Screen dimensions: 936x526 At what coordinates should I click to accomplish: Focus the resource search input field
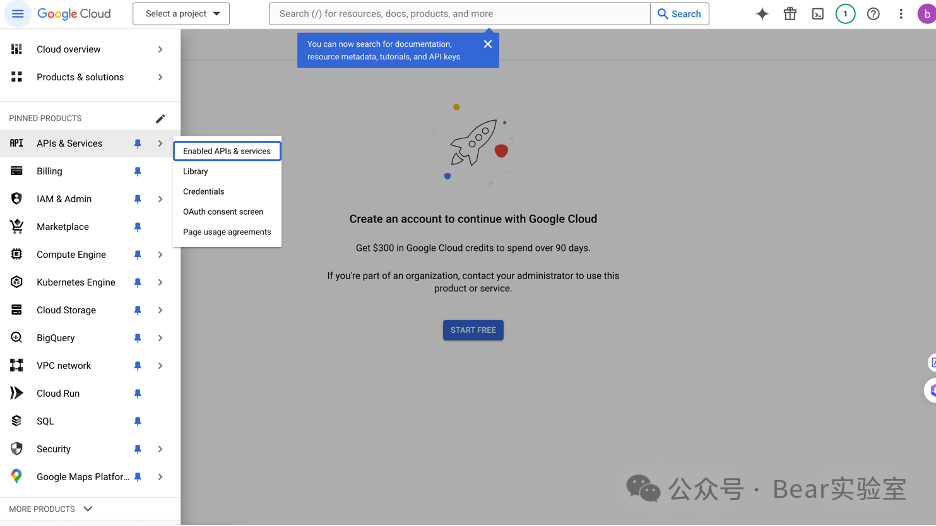pos(460,14)
